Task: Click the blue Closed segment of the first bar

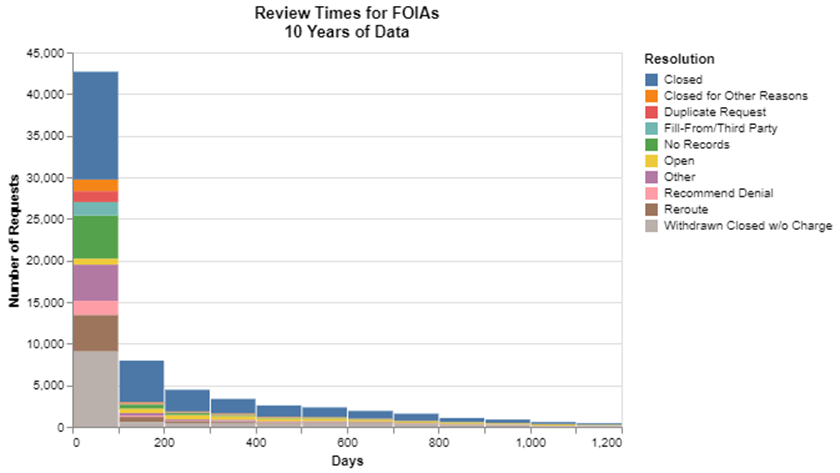Action: click(96, 125)
